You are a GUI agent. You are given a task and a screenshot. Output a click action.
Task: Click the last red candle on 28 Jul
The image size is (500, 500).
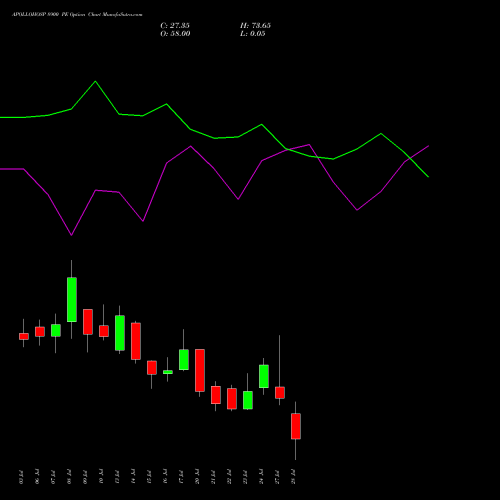click(x=296, y=426)
